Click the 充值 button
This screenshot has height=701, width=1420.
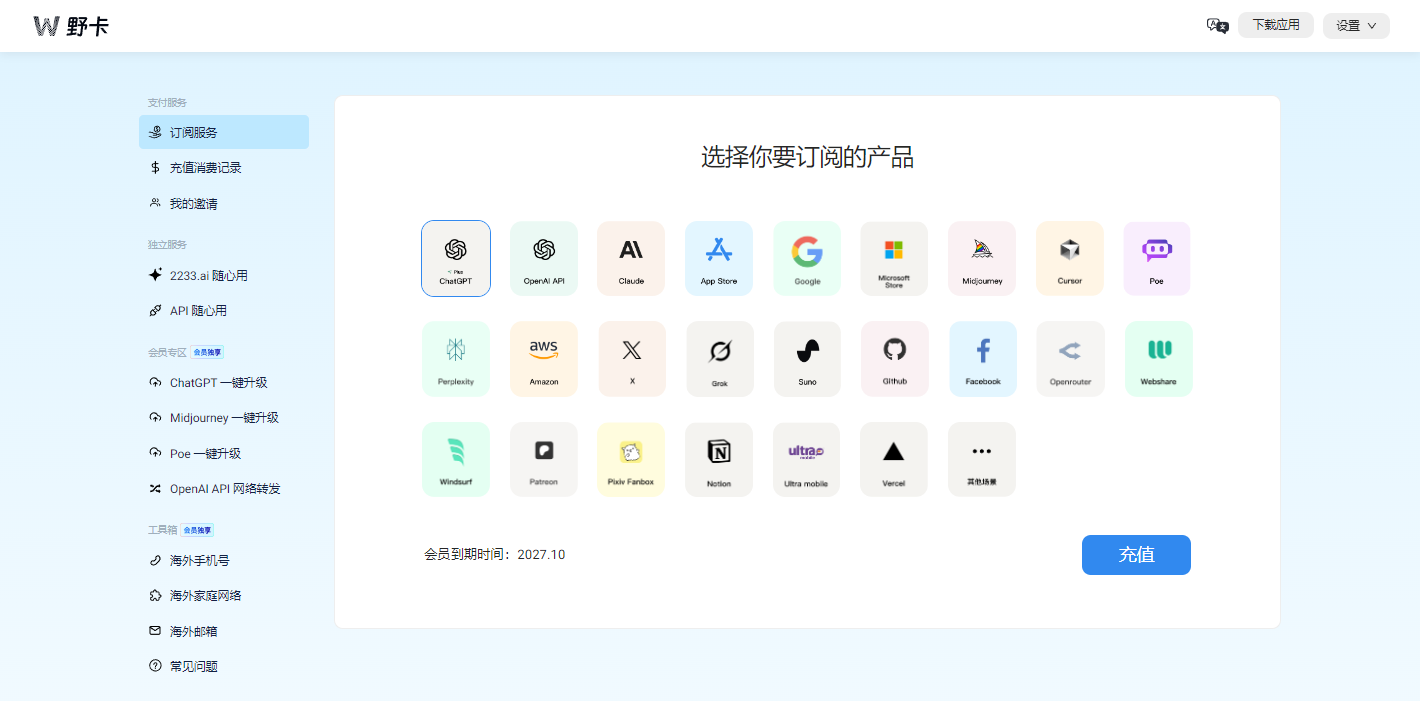[1136, 555]
